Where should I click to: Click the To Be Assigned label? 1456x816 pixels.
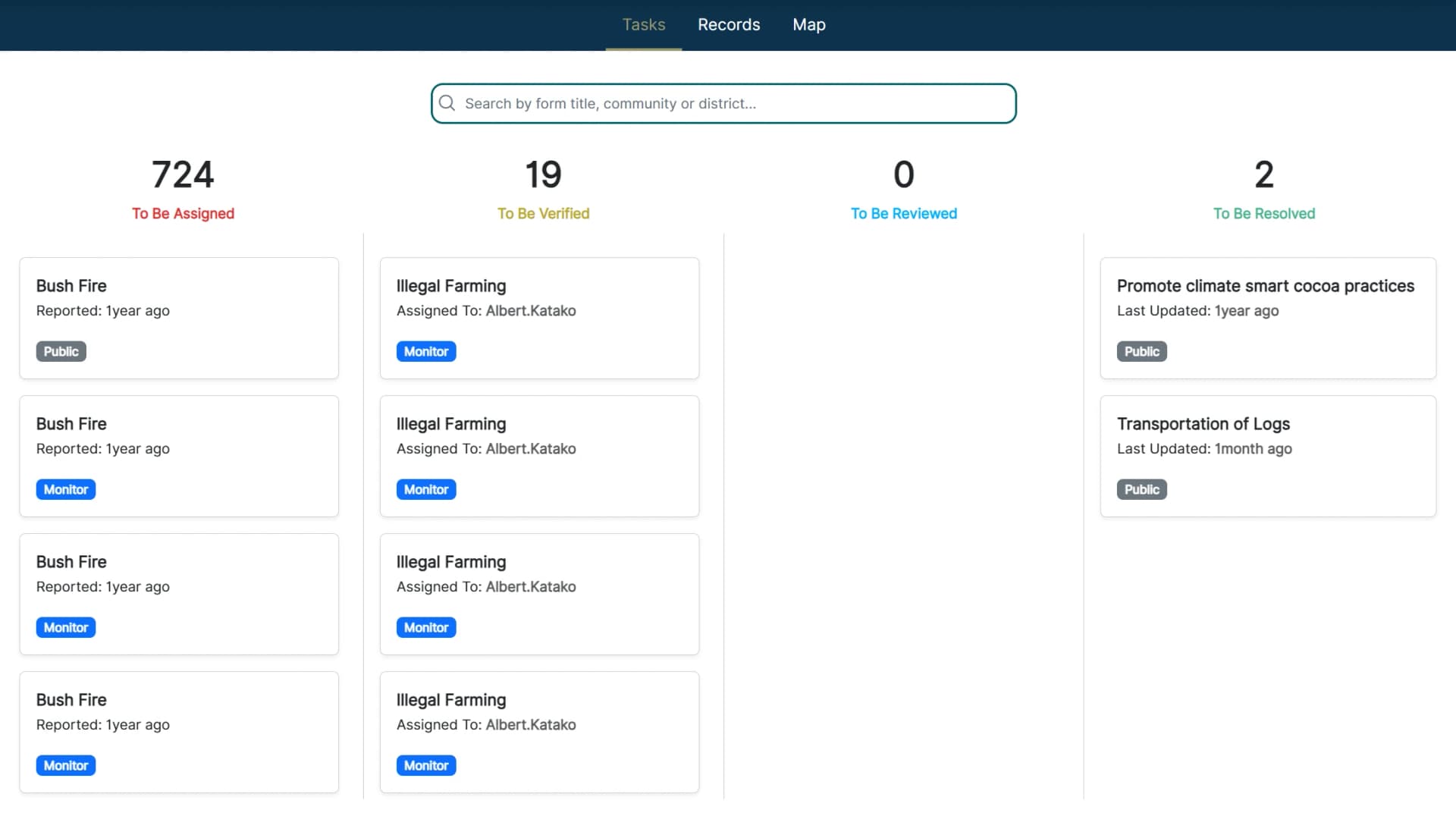[x=183, y=214]
